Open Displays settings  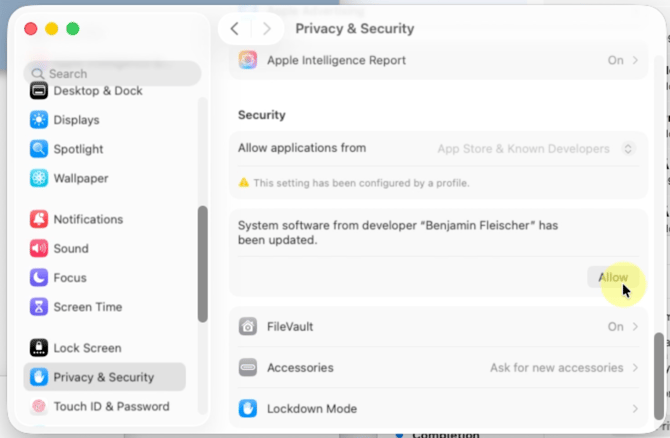pyautogui.click(x=105, y=120)
